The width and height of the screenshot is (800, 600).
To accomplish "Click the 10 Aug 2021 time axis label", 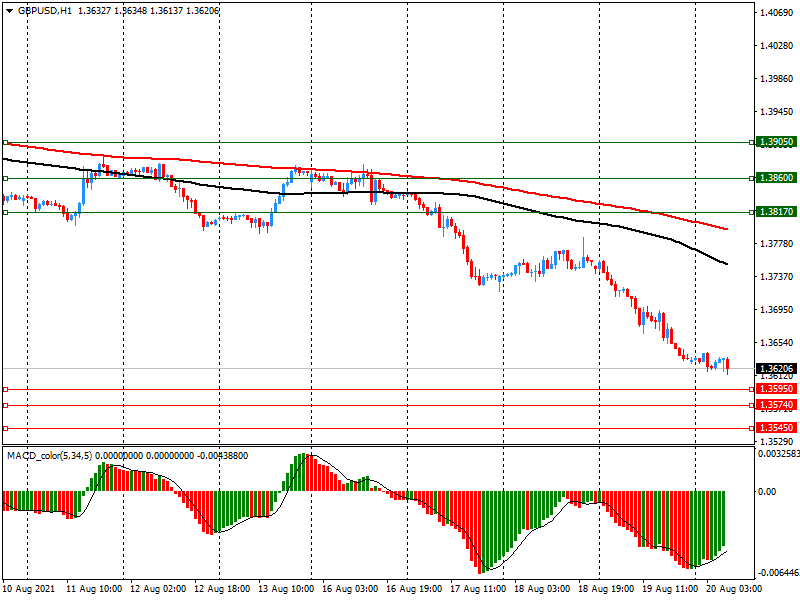I will tap(29, 589).
